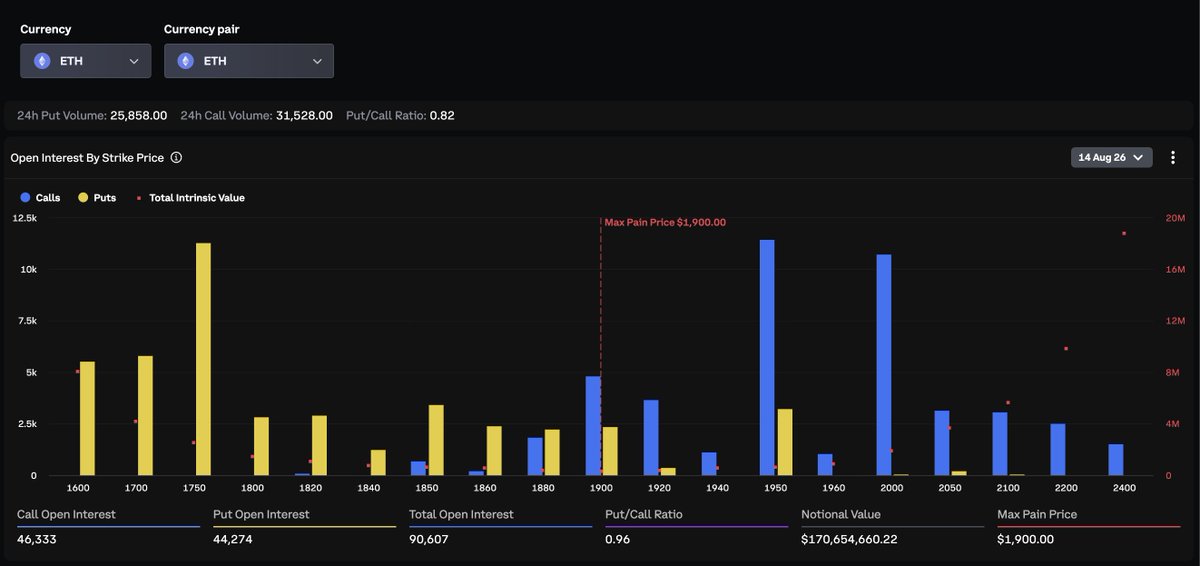Click the tall yellow put bar at 1750

coord(203,359)
